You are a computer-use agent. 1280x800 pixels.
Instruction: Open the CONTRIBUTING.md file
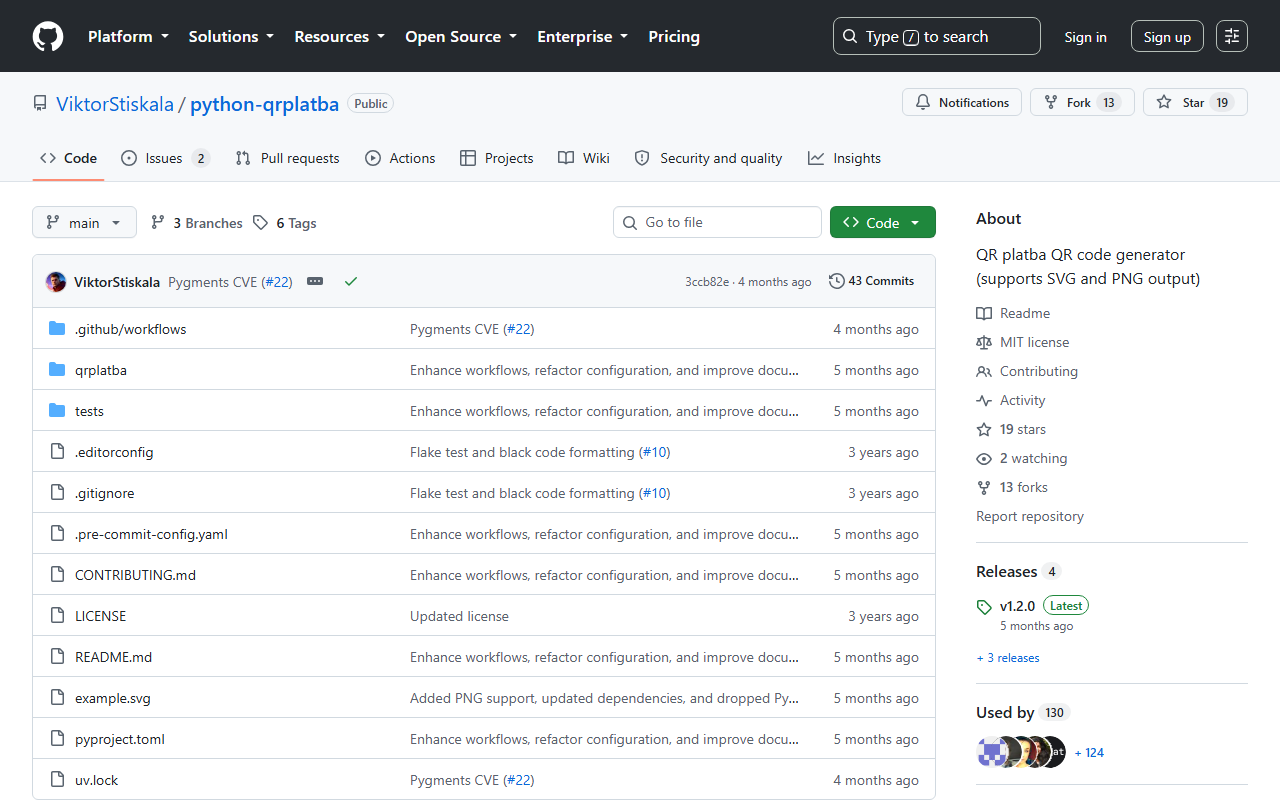click(x=135, y=575)
